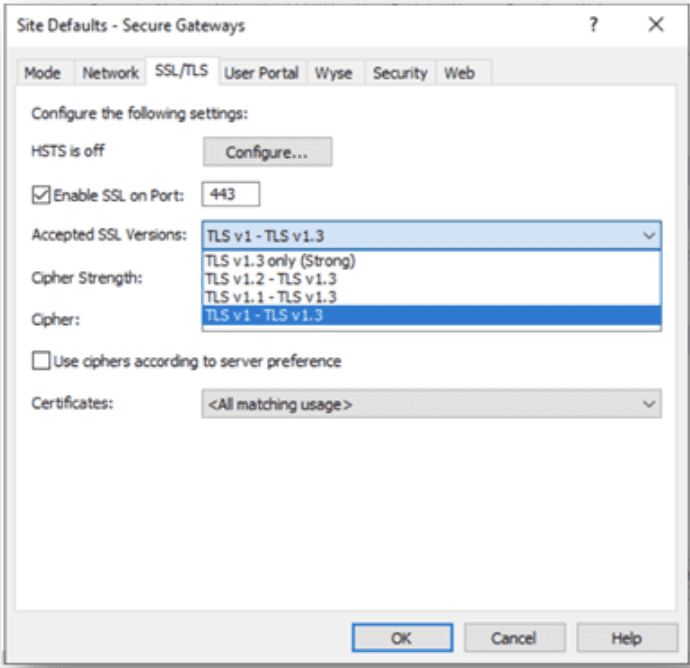
Task: Choose TLS v1.1 - TLS v1.3 option
Action: pyautogui.click(x=432, y=297)
